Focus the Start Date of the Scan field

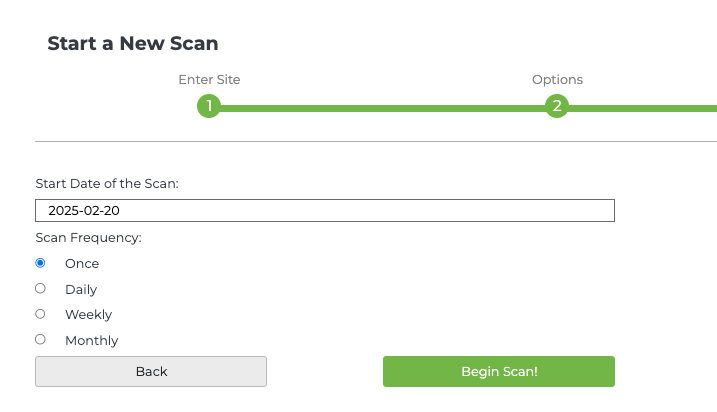325,211
